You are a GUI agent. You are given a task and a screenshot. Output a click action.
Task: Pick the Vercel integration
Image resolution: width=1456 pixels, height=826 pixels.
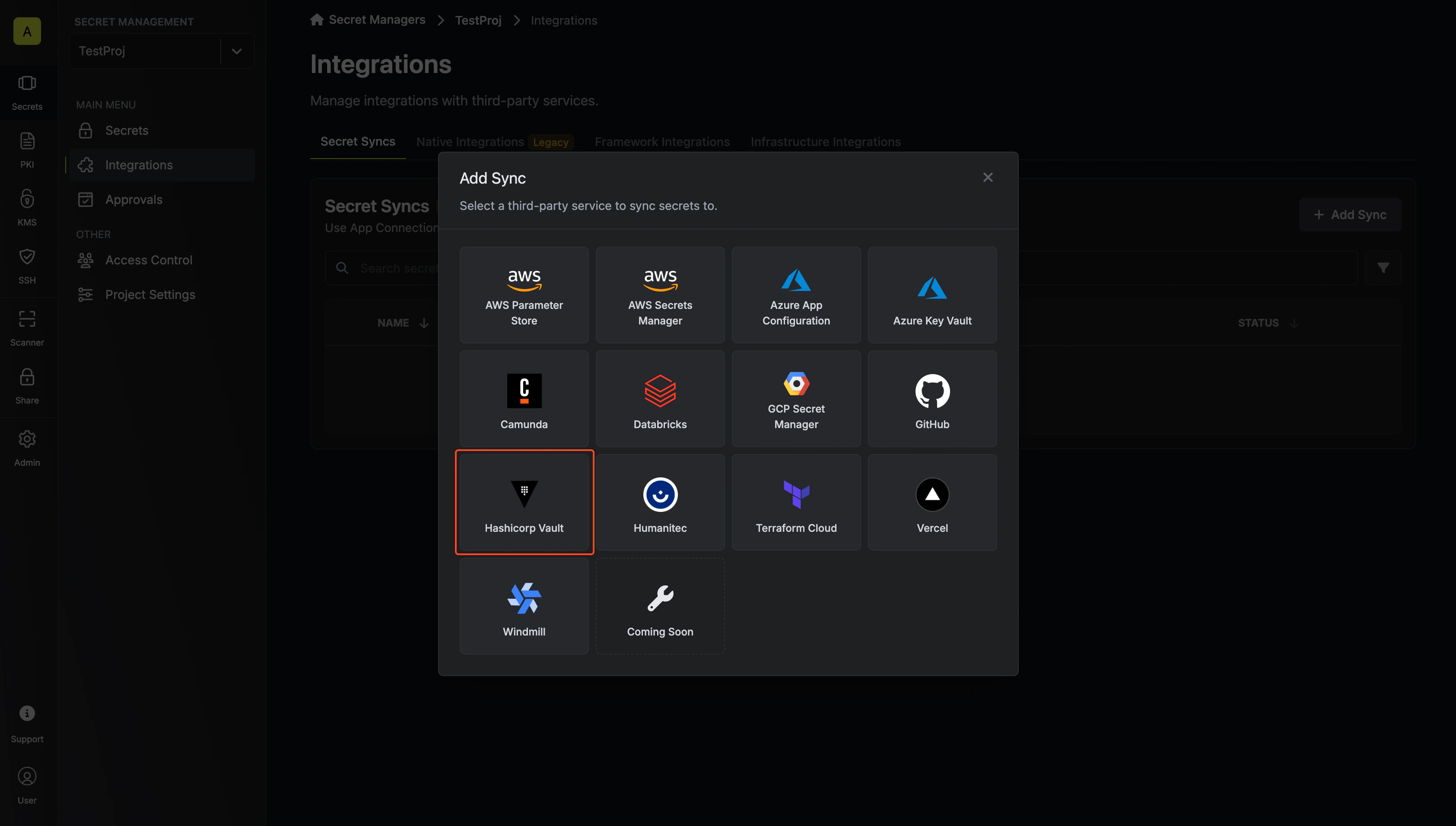tap(932, 502)
